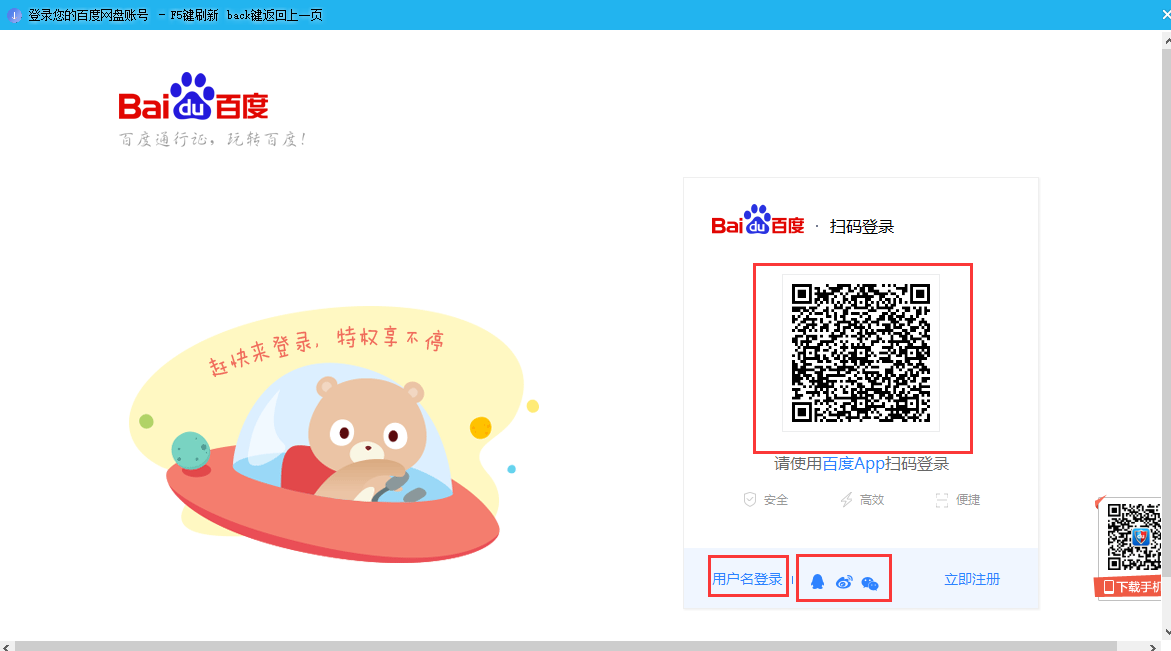This screenshot has width=1171, height=651.
Task: Click the 百度通行证 slogan text
Action: coord(213,139)
